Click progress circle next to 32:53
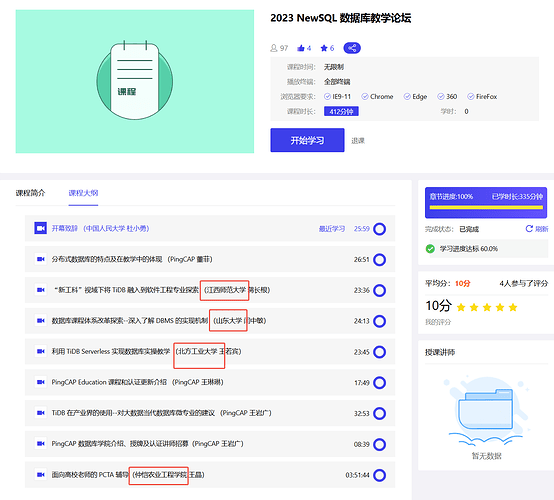Viewport: 554px width, 500px height. coord(380,413)
